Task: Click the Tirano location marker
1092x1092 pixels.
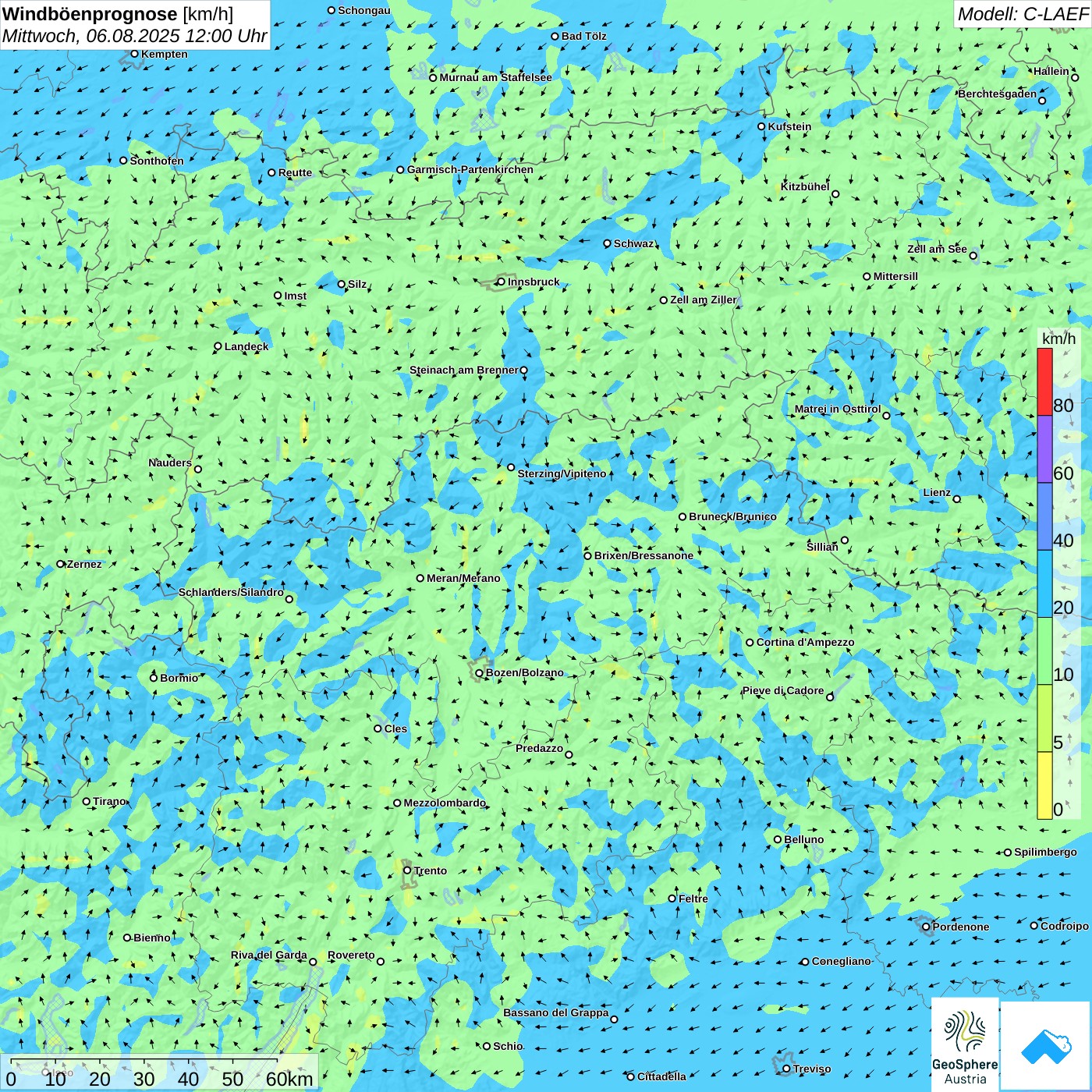Action: [87, 801]
